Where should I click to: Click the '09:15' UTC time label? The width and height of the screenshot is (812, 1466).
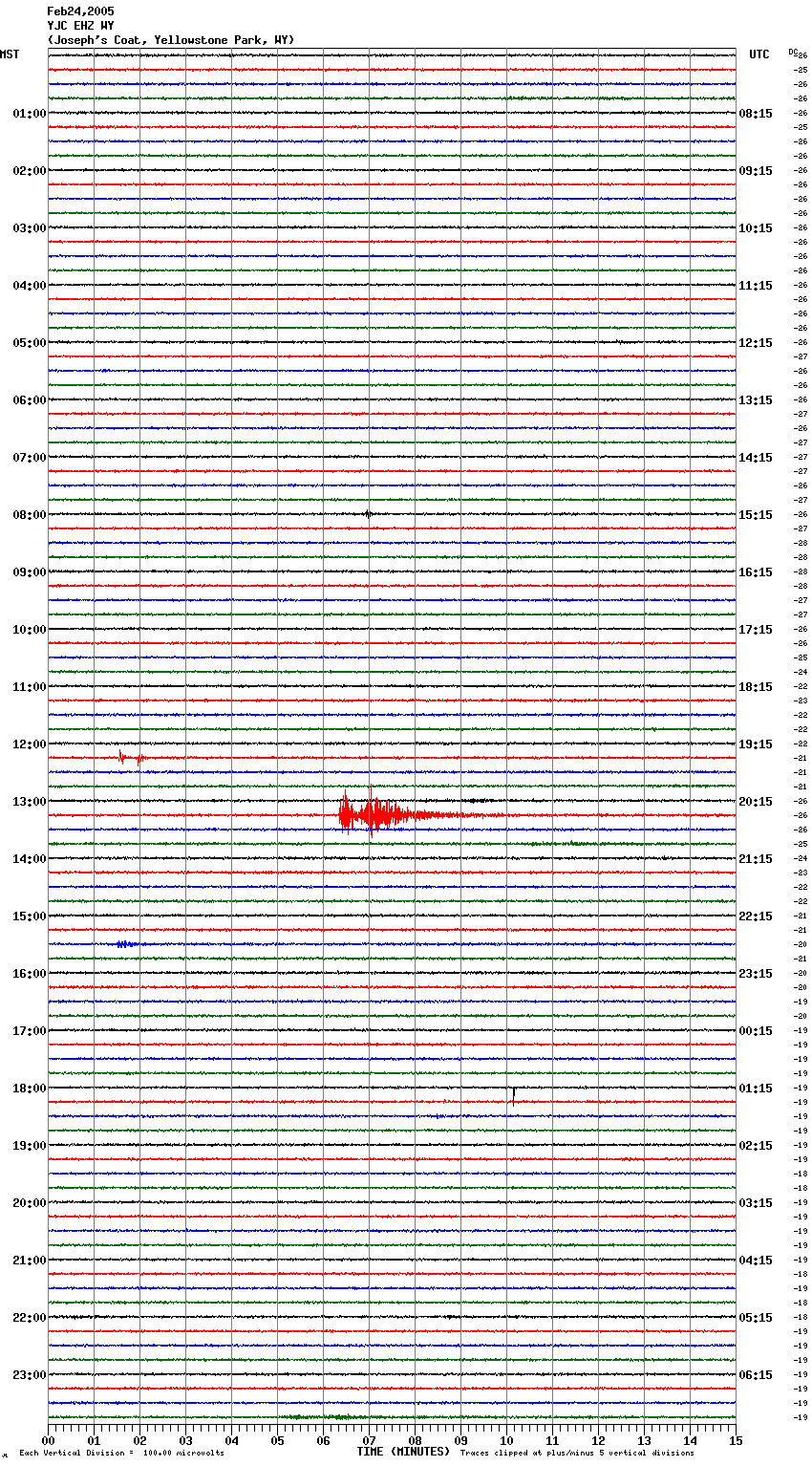coord(756,171)
